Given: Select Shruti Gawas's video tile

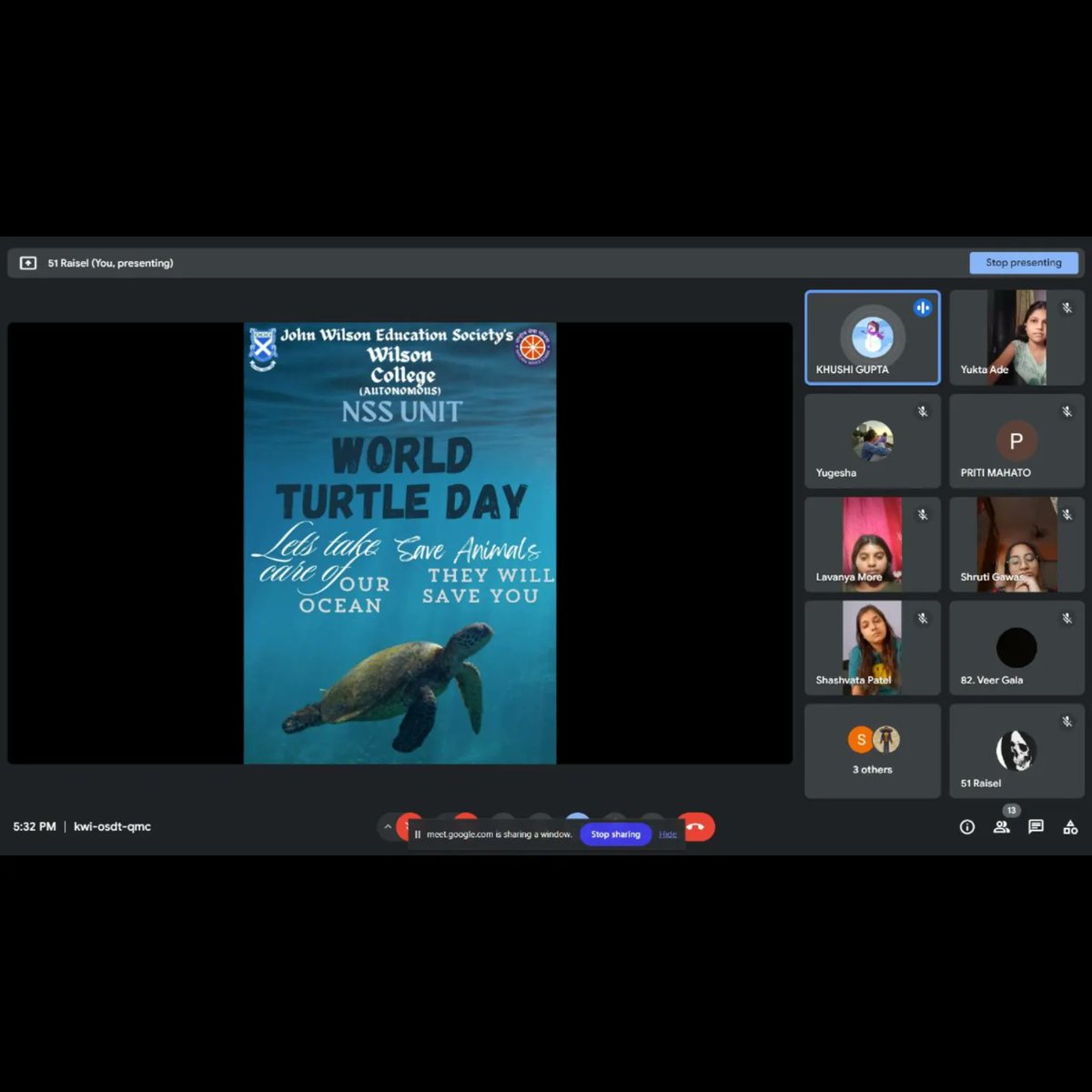Looking at the screenshot, I should [x=1017, y=544].
